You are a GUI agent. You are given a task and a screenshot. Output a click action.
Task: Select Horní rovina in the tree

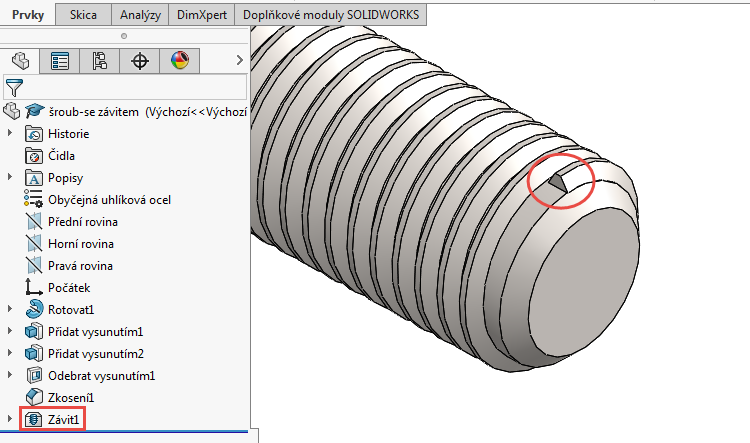pyautogui.click(x=81, y=244)
